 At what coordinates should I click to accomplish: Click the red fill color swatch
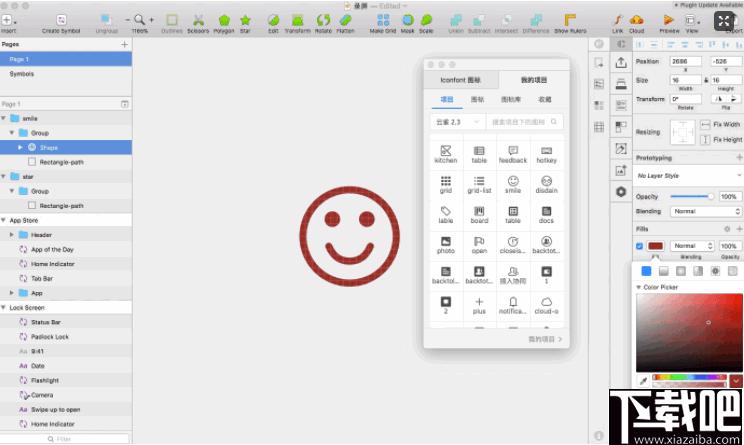(655, 246)
